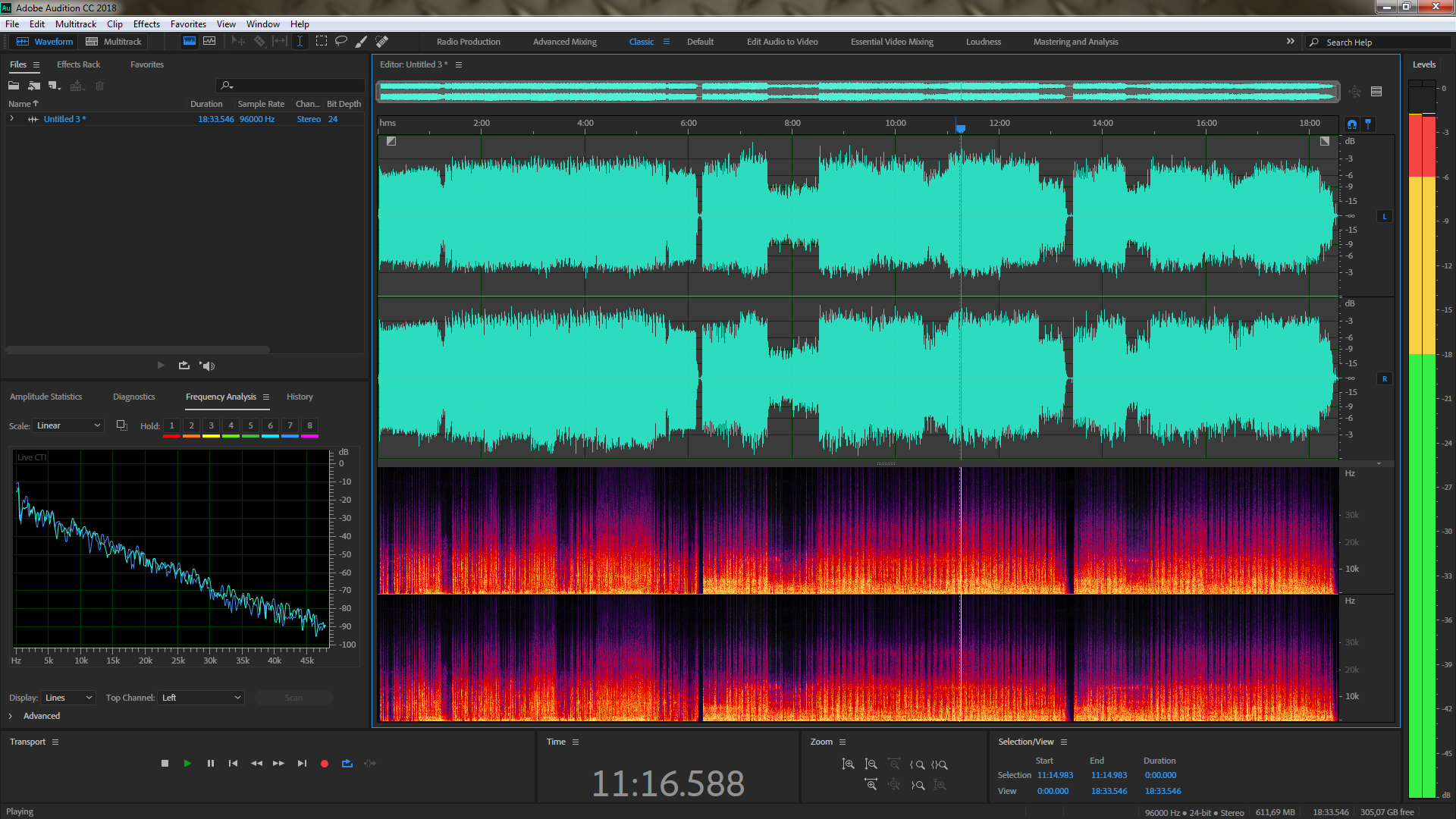Click Hold button number 1
The image size is (1456, 819).
coord(172,425)
